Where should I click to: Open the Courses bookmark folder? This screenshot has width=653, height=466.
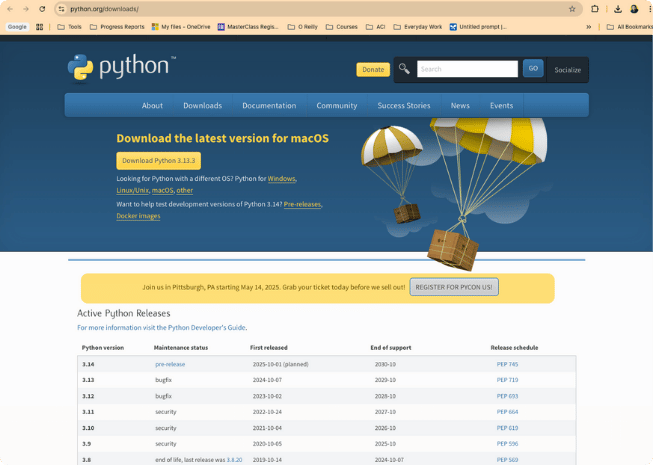pos(341,27)
